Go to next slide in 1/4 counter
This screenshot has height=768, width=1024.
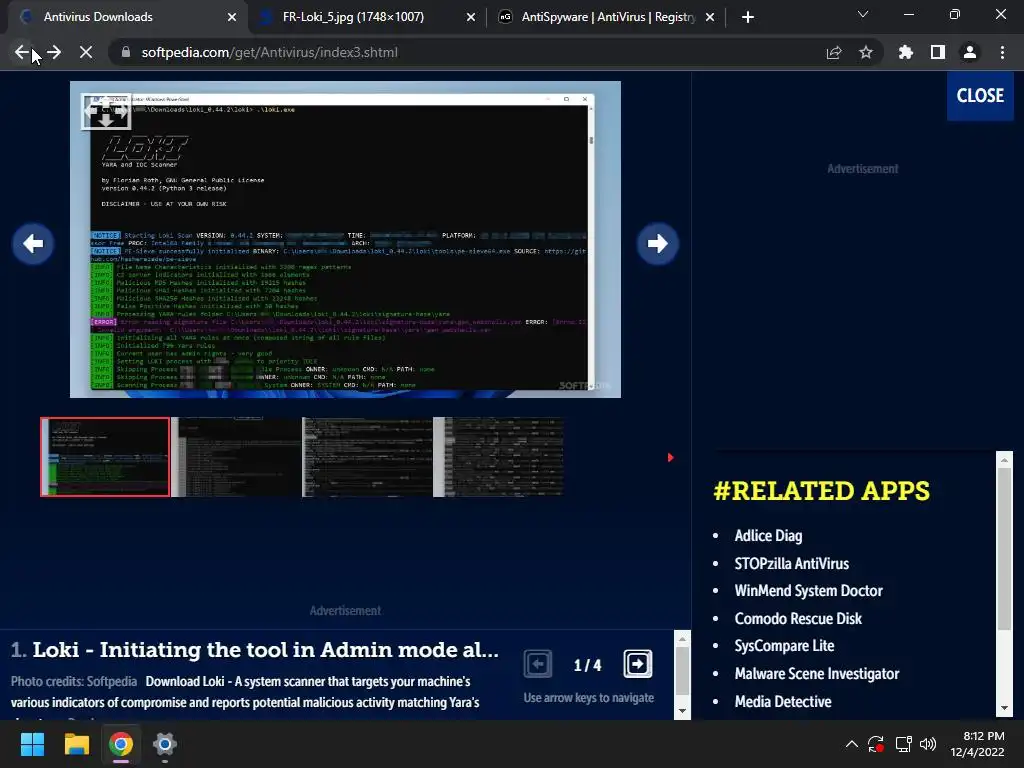[x=637, y=664]
